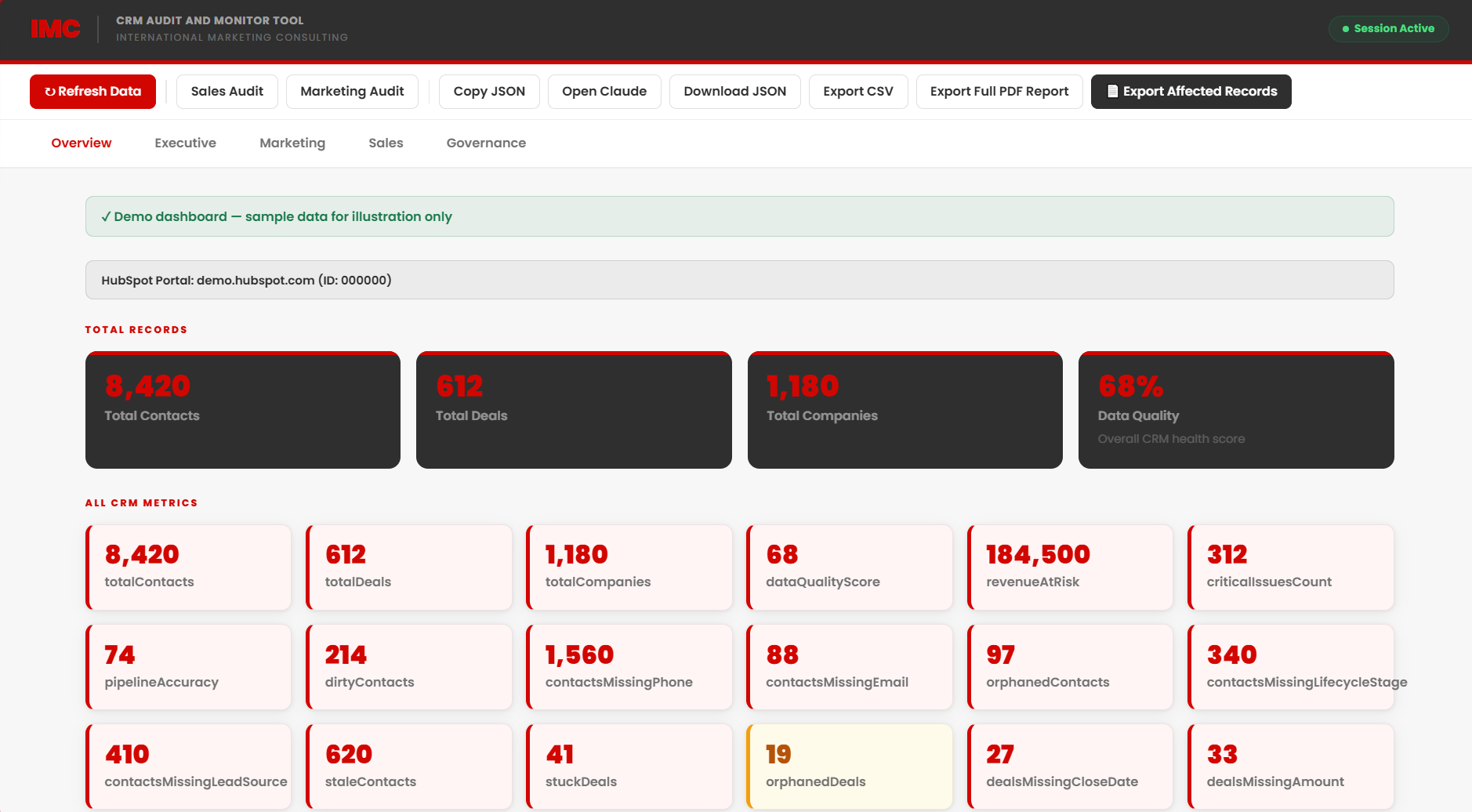The width and height of the screenshot is (1472, 812).
Task: Select the stuckDeals metric card
Action: click(629, 767)
